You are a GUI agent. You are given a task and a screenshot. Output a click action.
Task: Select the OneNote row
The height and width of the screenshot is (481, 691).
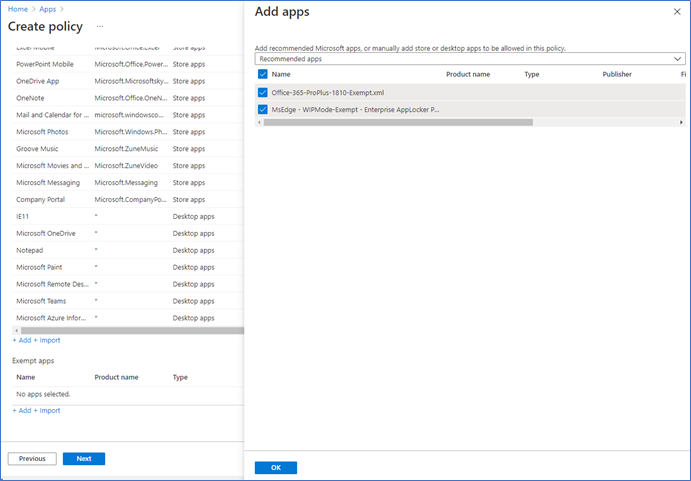[128, 98]
